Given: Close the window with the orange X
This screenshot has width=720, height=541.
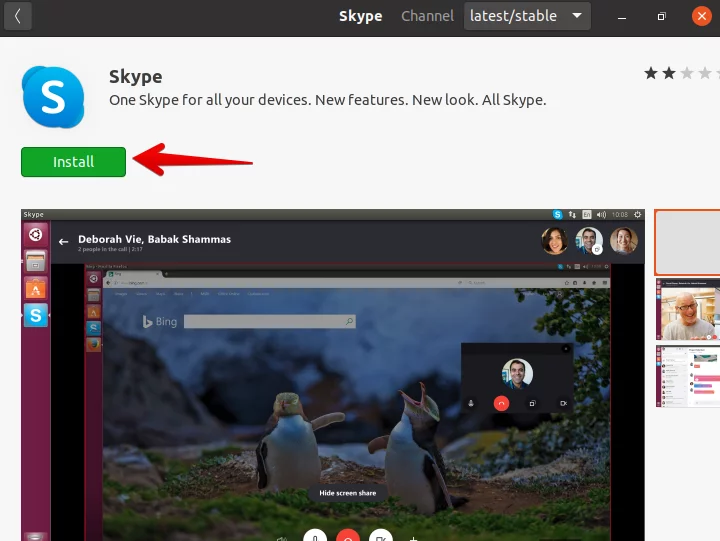Looking at the screenshot, I should pos(702,16).
